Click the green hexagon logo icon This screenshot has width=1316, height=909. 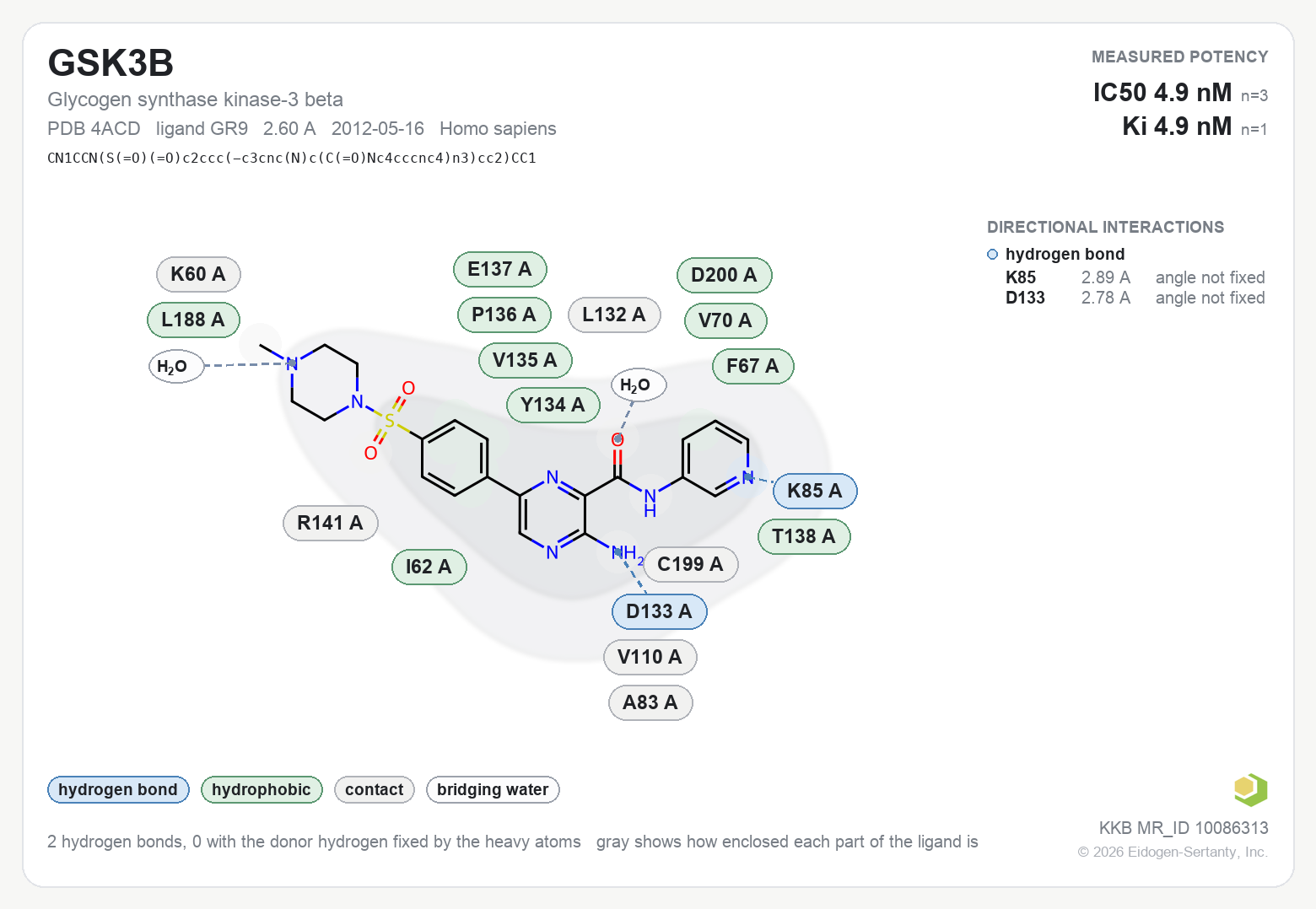(x=1250, y=790)
